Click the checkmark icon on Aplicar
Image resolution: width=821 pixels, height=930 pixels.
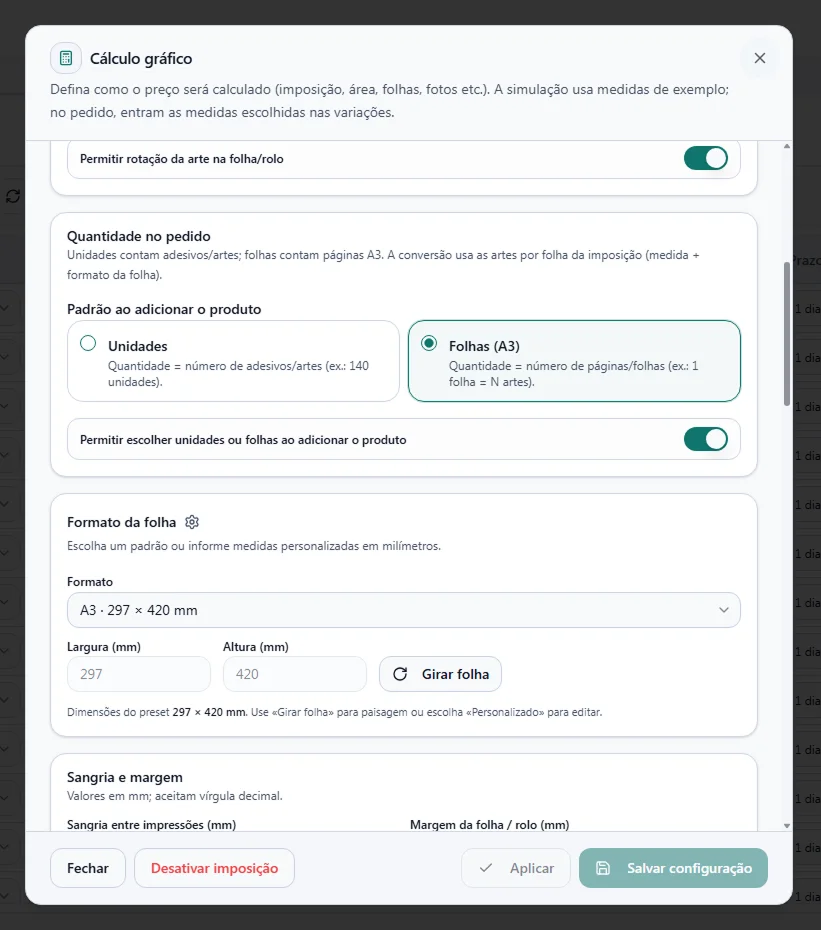pos(486,868)
